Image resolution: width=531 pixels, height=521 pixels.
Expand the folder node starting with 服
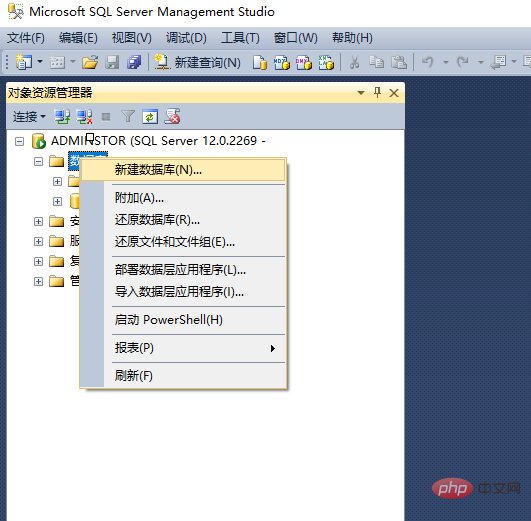pos(39,242)
